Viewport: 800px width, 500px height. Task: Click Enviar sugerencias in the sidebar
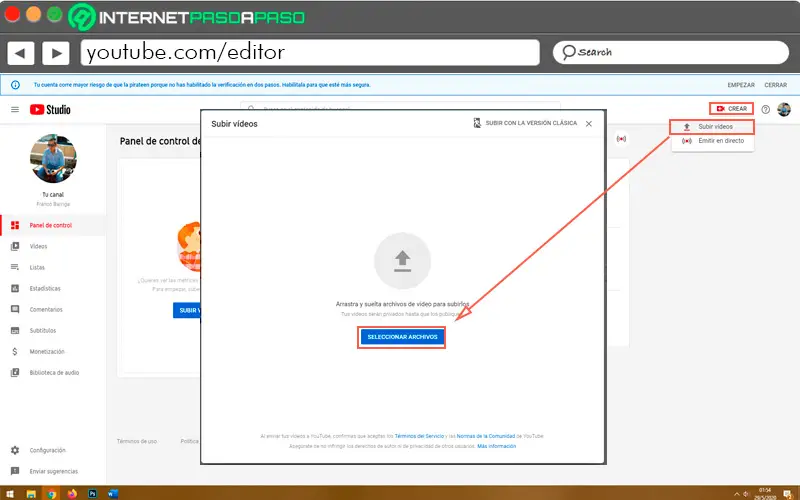pos(53,471)
